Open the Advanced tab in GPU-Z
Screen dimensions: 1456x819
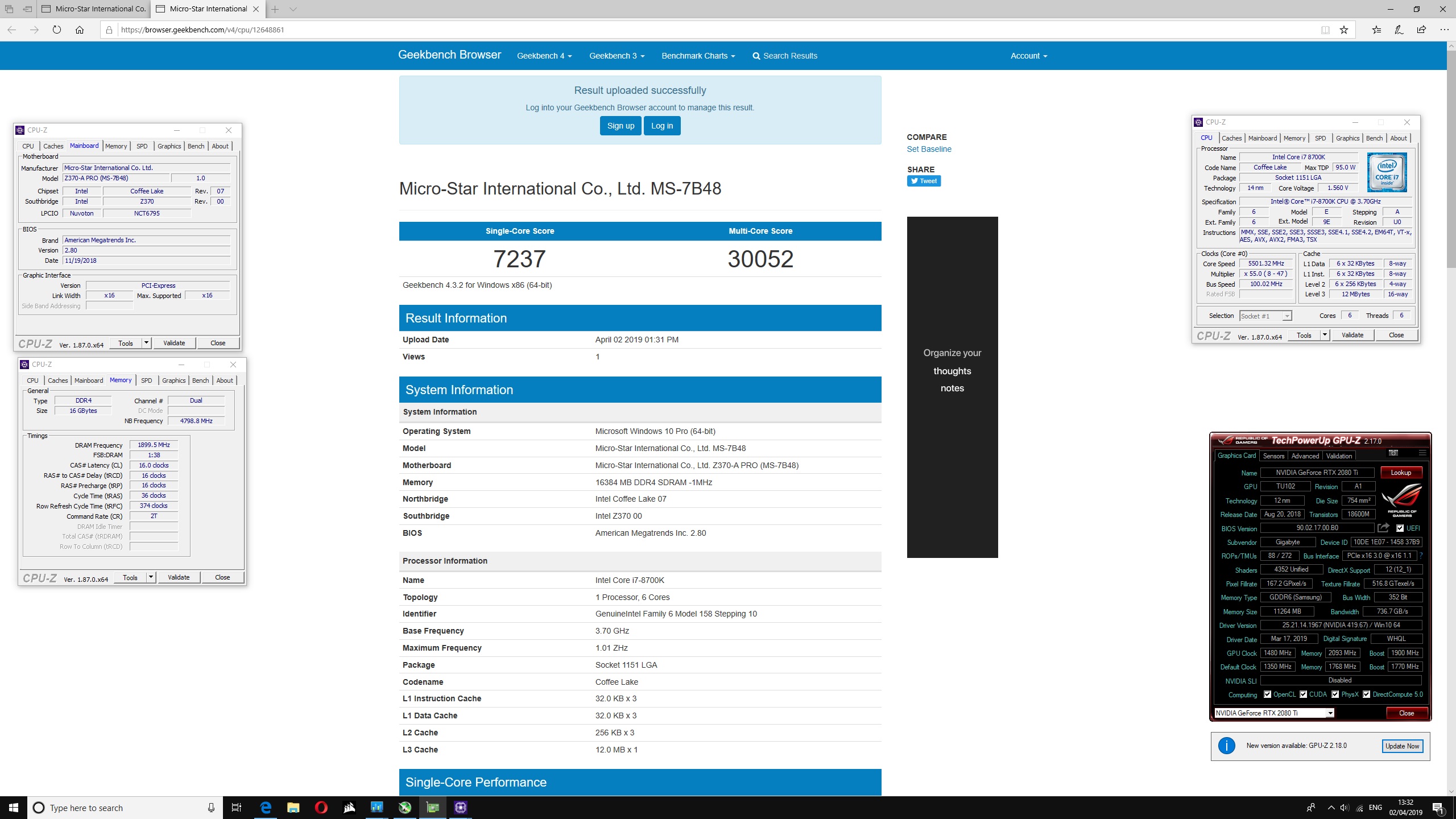click(x=1305, y=456)
